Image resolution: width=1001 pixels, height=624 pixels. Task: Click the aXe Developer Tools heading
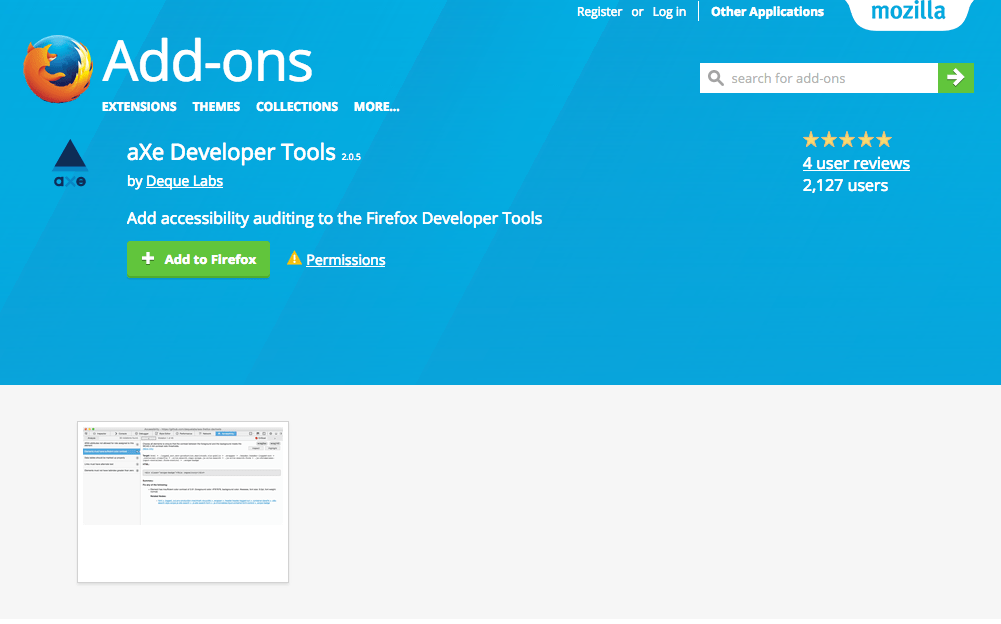[231, 152]
